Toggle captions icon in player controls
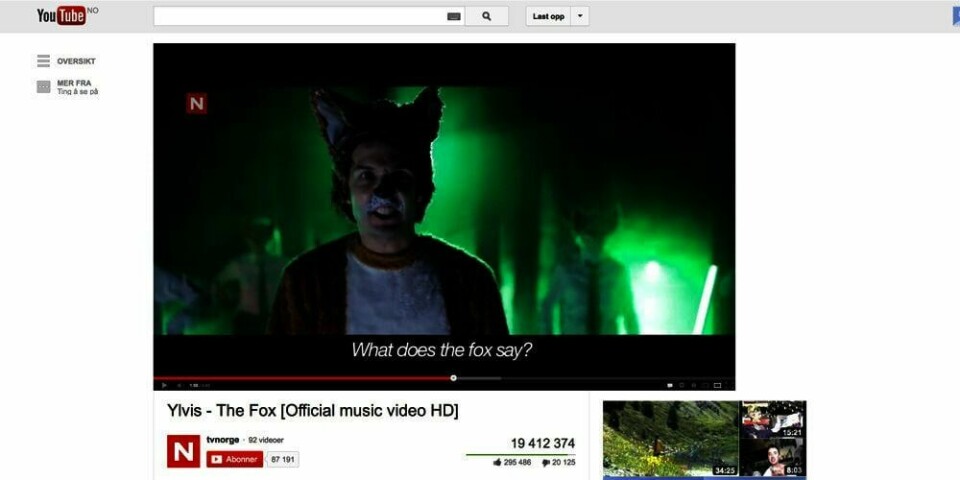 tap(670, 385)
